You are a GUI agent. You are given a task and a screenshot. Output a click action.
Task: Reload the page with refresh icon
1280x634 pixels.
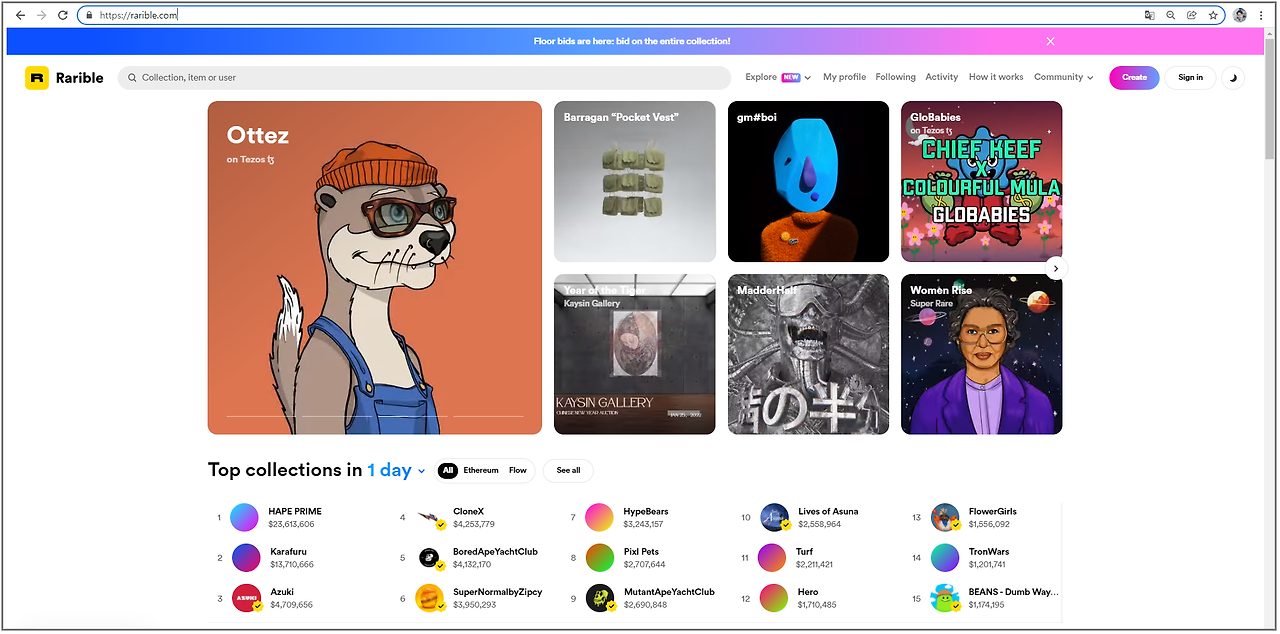pyautogui.click(x=63, y=15)
